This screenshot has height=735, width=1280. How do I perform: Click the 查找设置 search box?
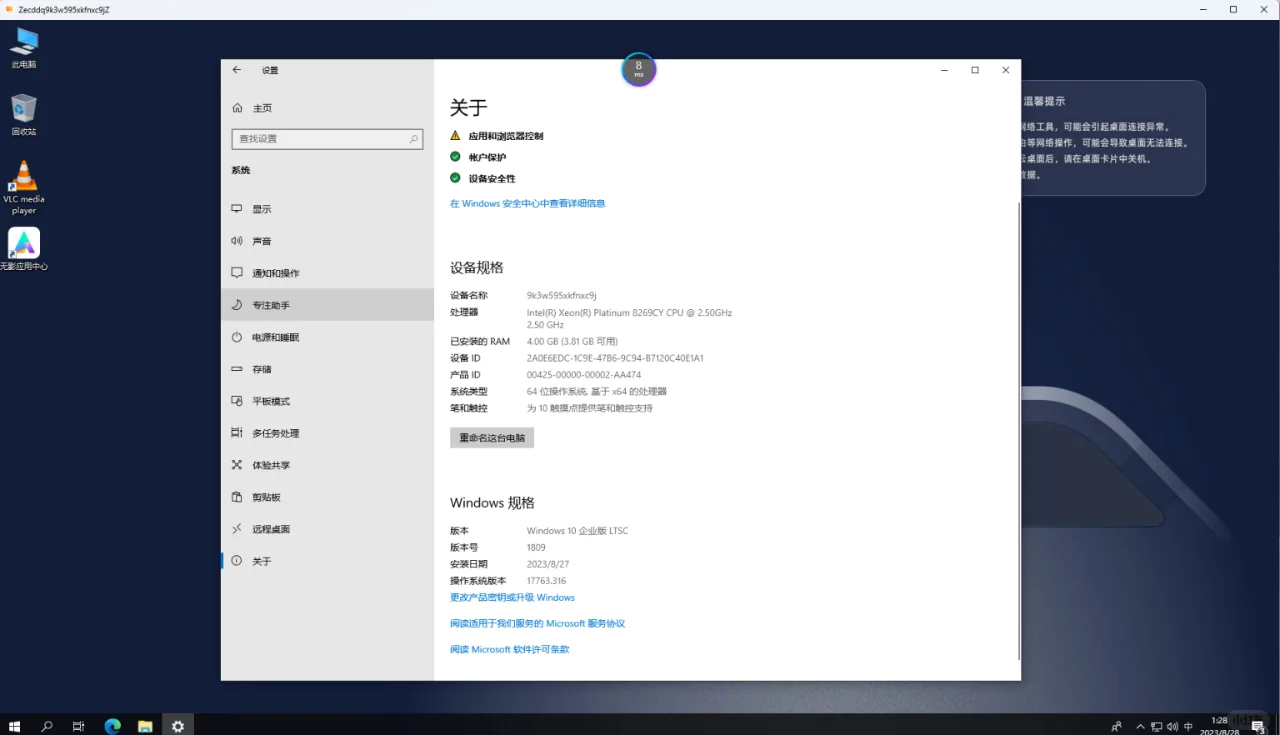click(x=327, y=138)
